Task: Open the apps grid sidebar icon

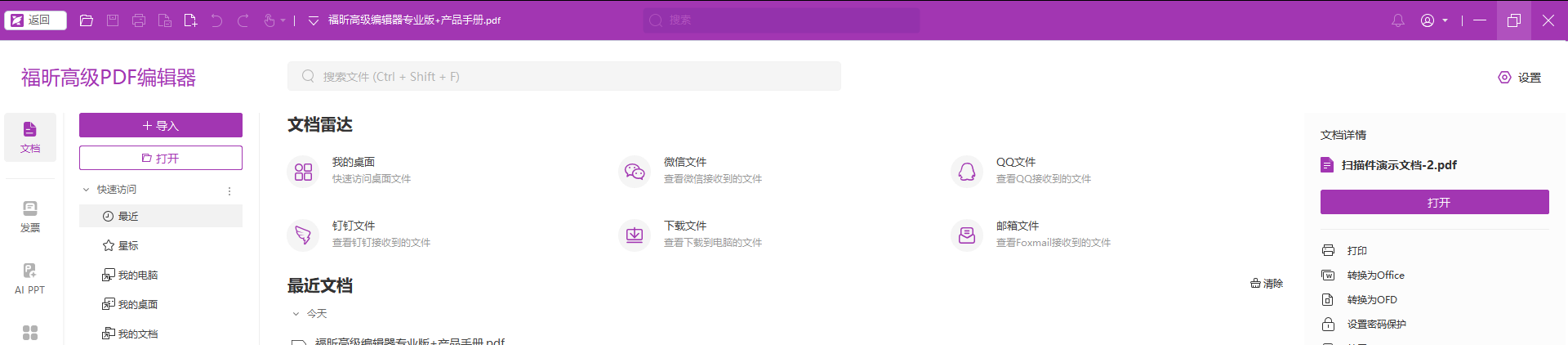Action: [x=30, y=333]
